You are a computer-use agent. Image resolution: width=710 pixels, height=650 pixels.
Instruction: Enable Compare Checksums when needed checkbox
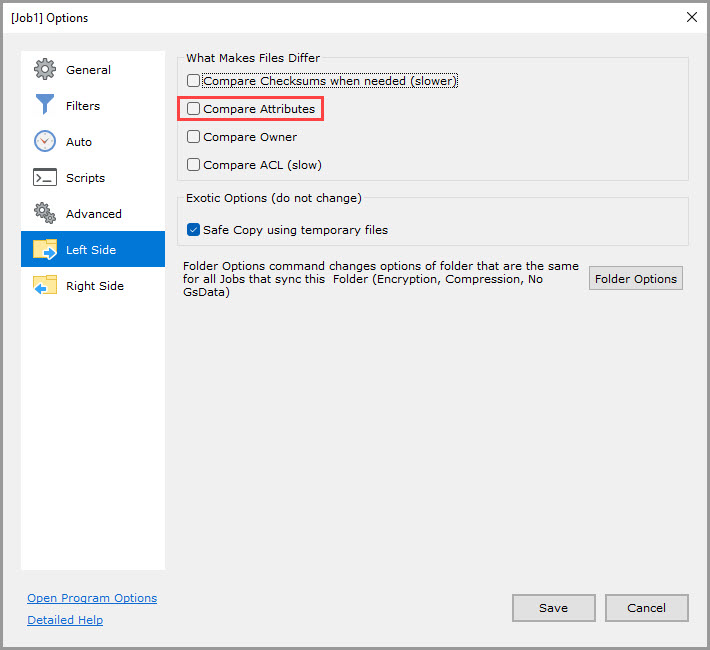pyautogui.click(x=194, y=81)
